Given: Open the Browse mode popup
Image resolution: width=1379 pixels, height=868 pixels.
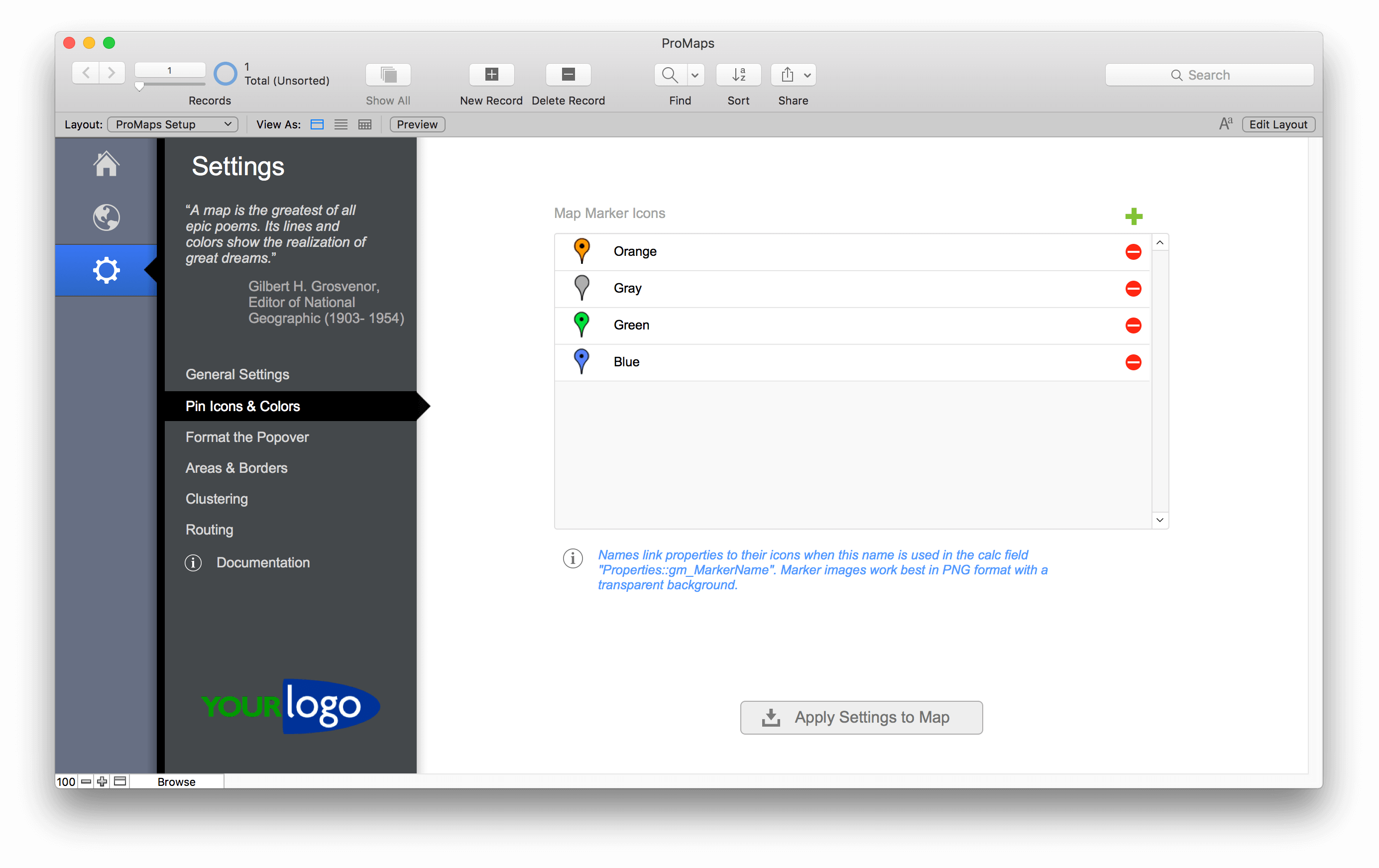Looking at the screenshot, I should [176, 781].
